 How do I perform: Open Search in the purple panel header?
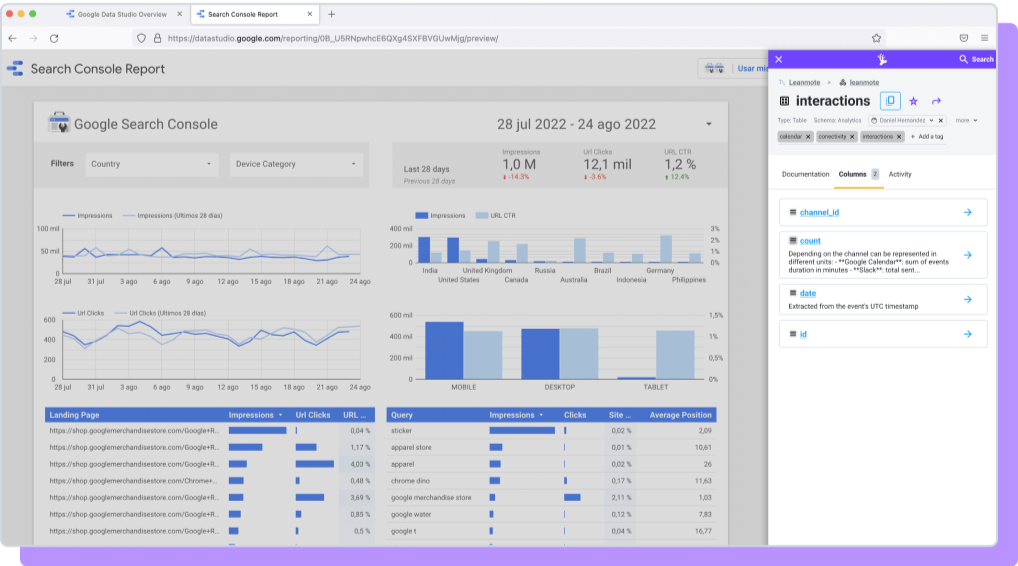point(976,59)
